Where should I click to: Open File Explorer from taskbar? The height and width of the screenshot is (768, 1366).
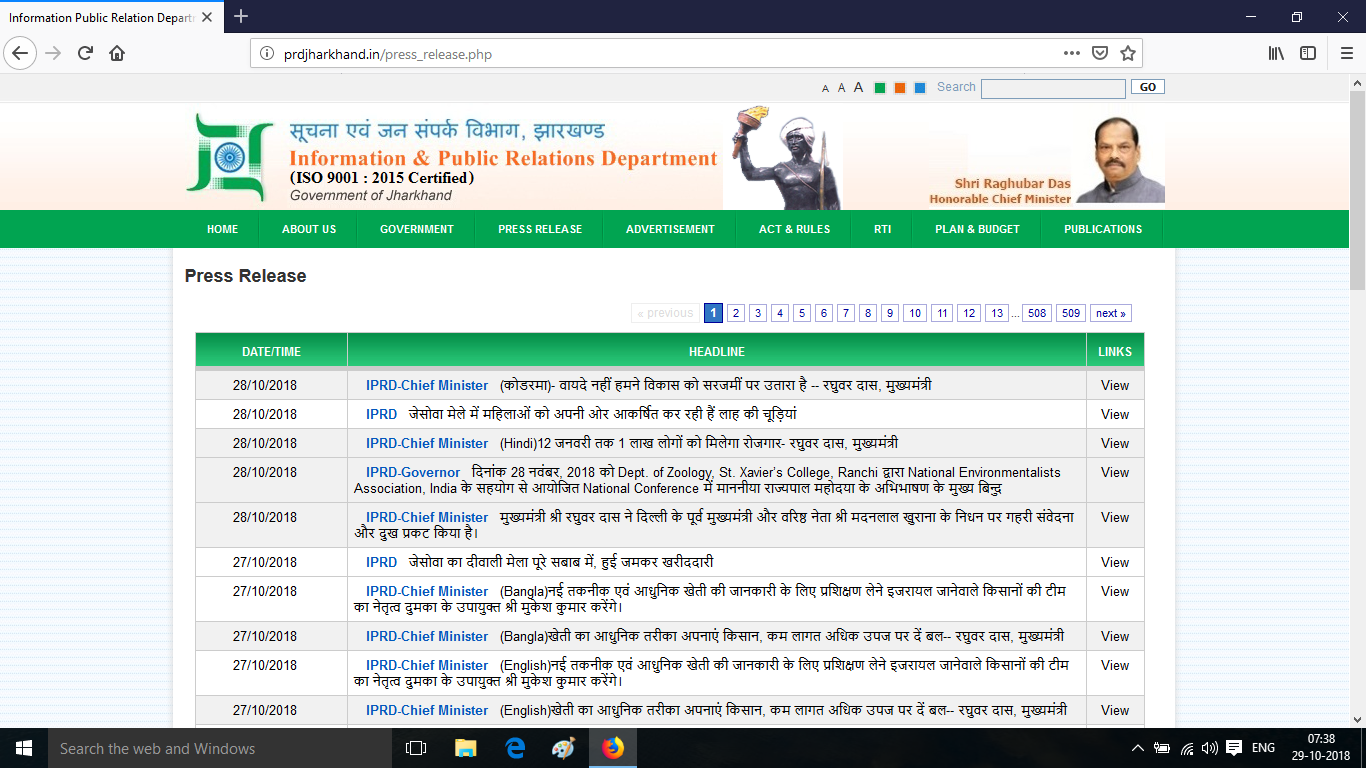point(466,748)
